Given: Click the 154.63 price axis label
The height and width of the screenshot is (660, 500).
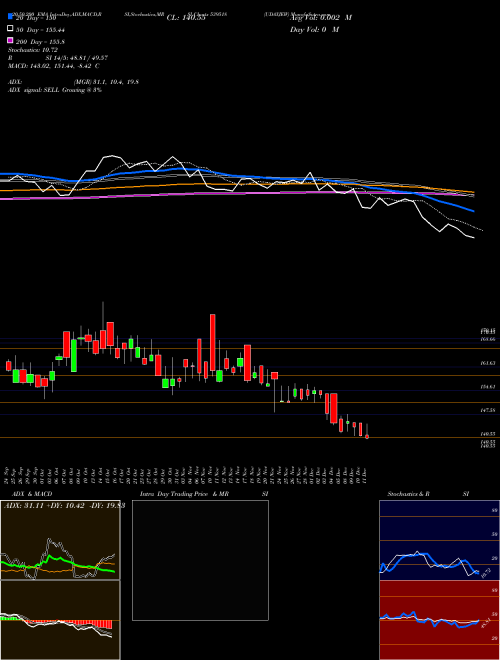Looking at the screenshot, I should tap(487, 386).
